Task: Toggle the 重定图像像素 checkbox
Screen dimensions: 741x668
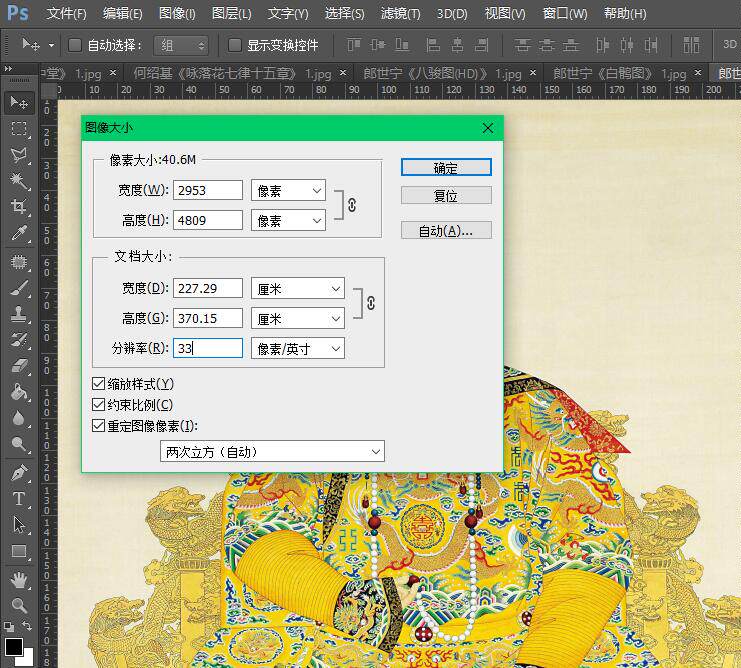Action: (98, 426)
